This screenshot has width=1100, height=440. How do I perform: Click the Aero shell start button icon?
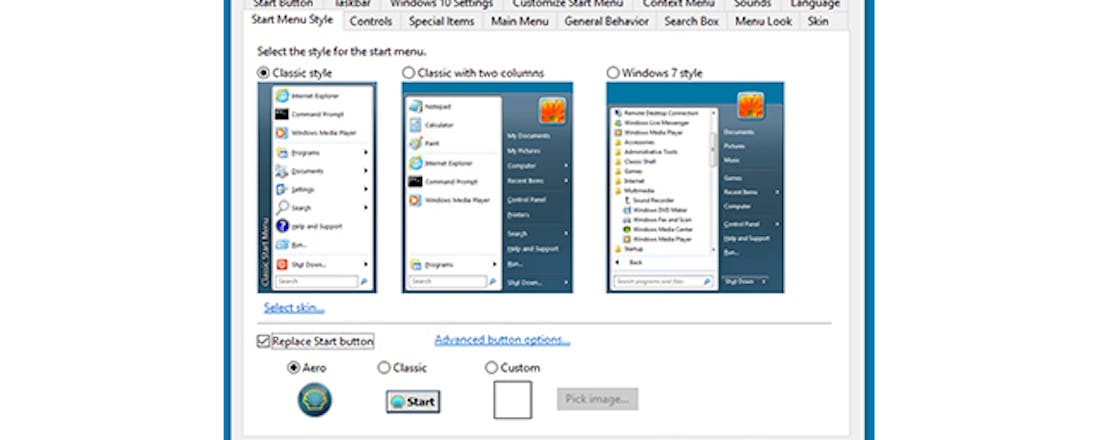point(315,399)
